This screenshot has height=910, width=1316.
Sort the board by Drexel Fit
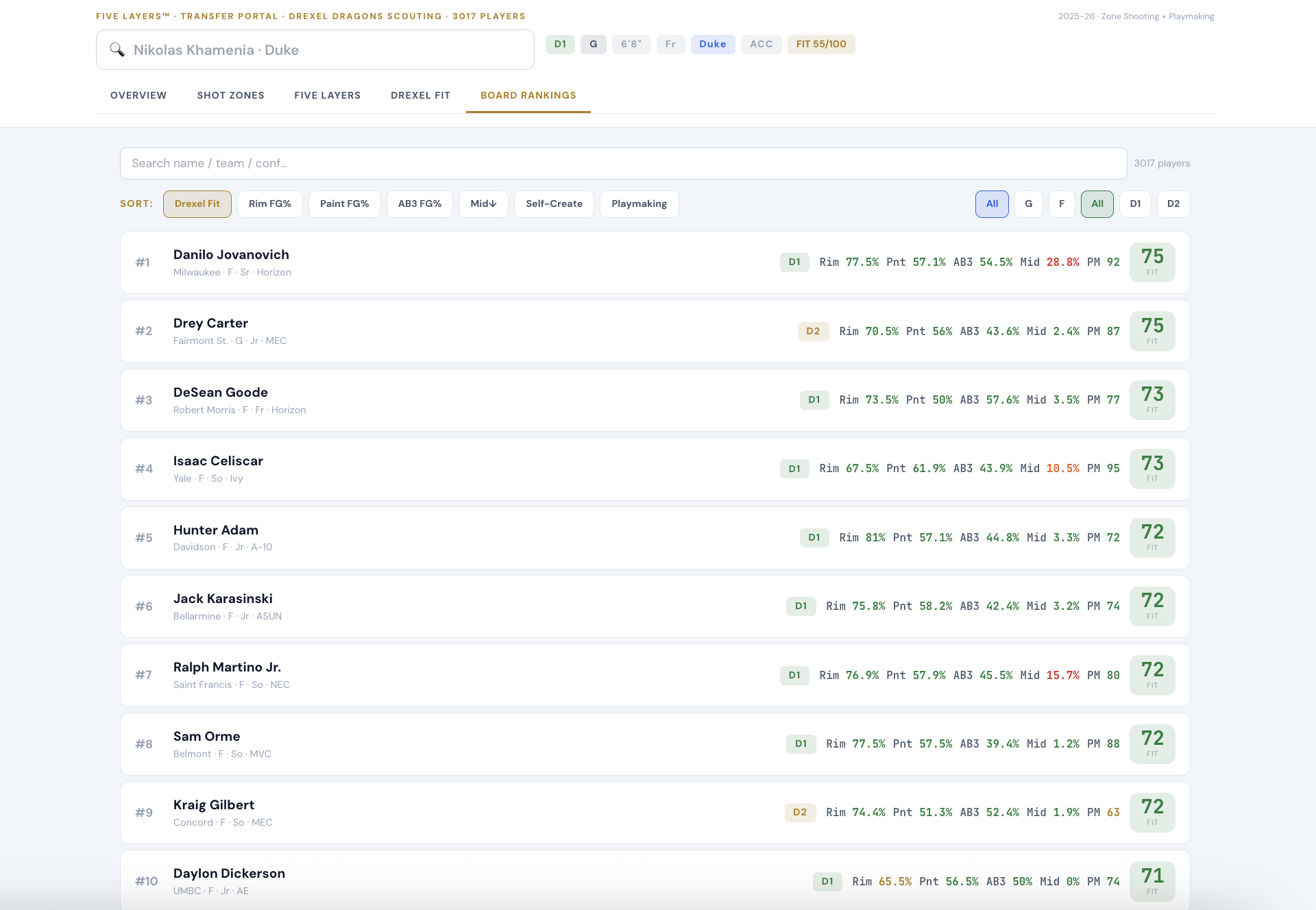197,204
